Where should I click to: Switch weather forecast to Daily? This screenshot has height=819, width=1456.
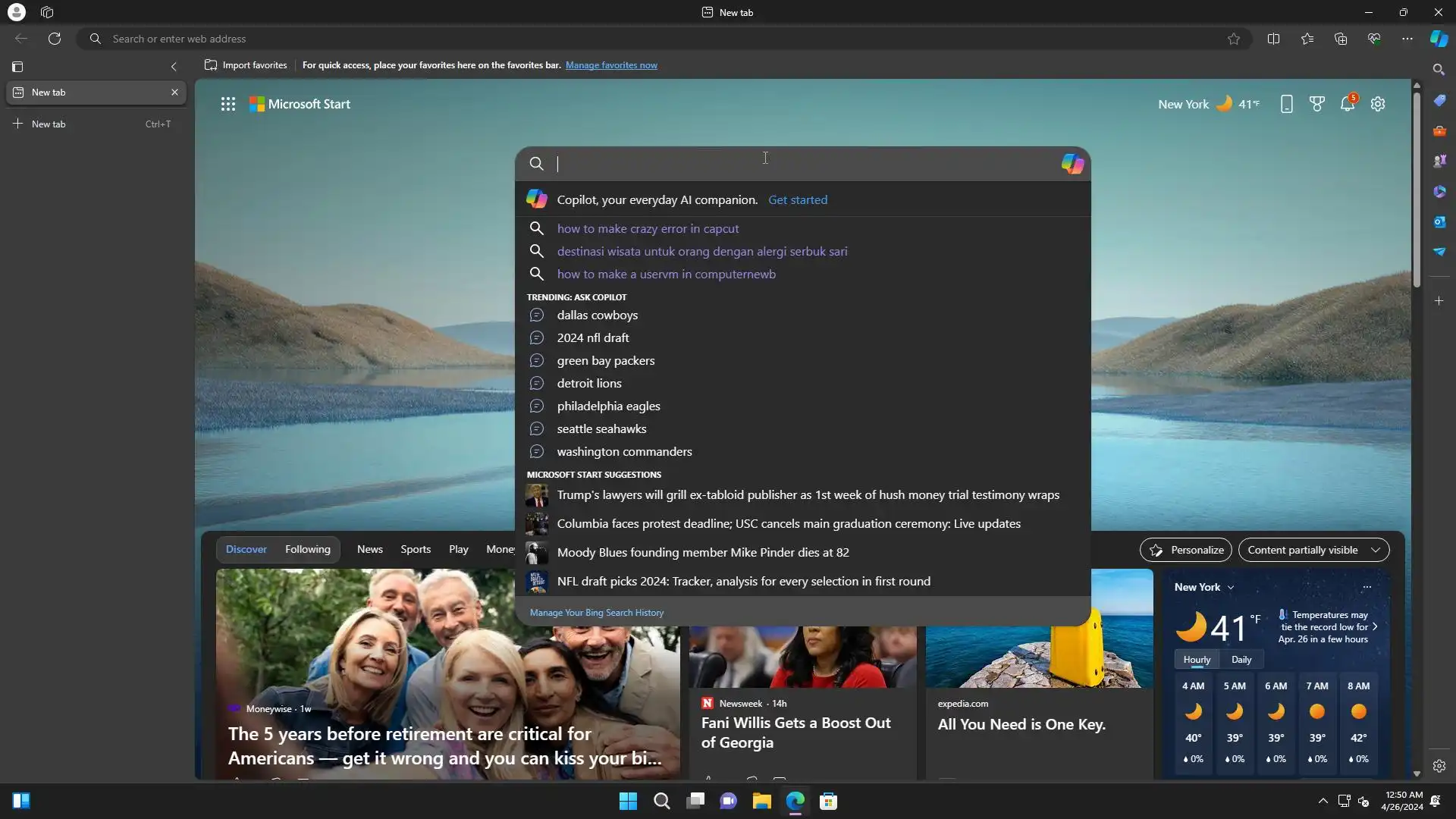[1241, 660]
